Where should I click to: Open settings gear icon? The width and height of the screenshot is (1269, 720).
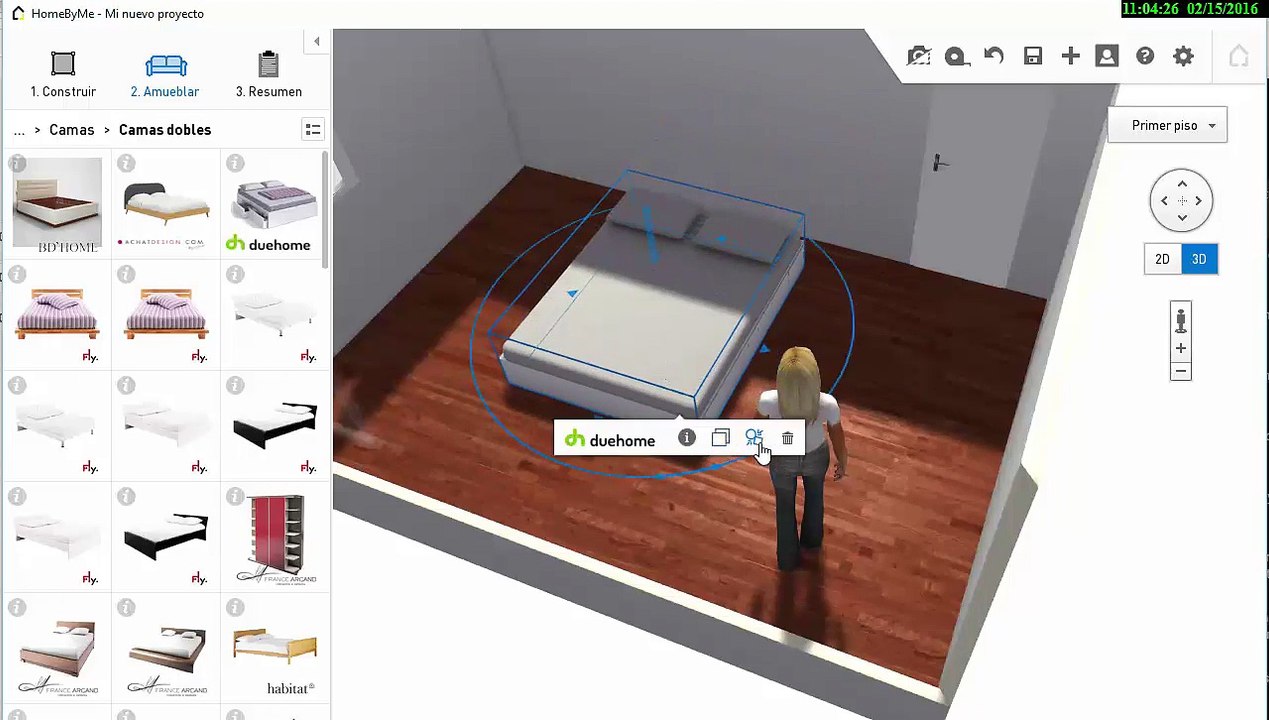point(1183,56)
